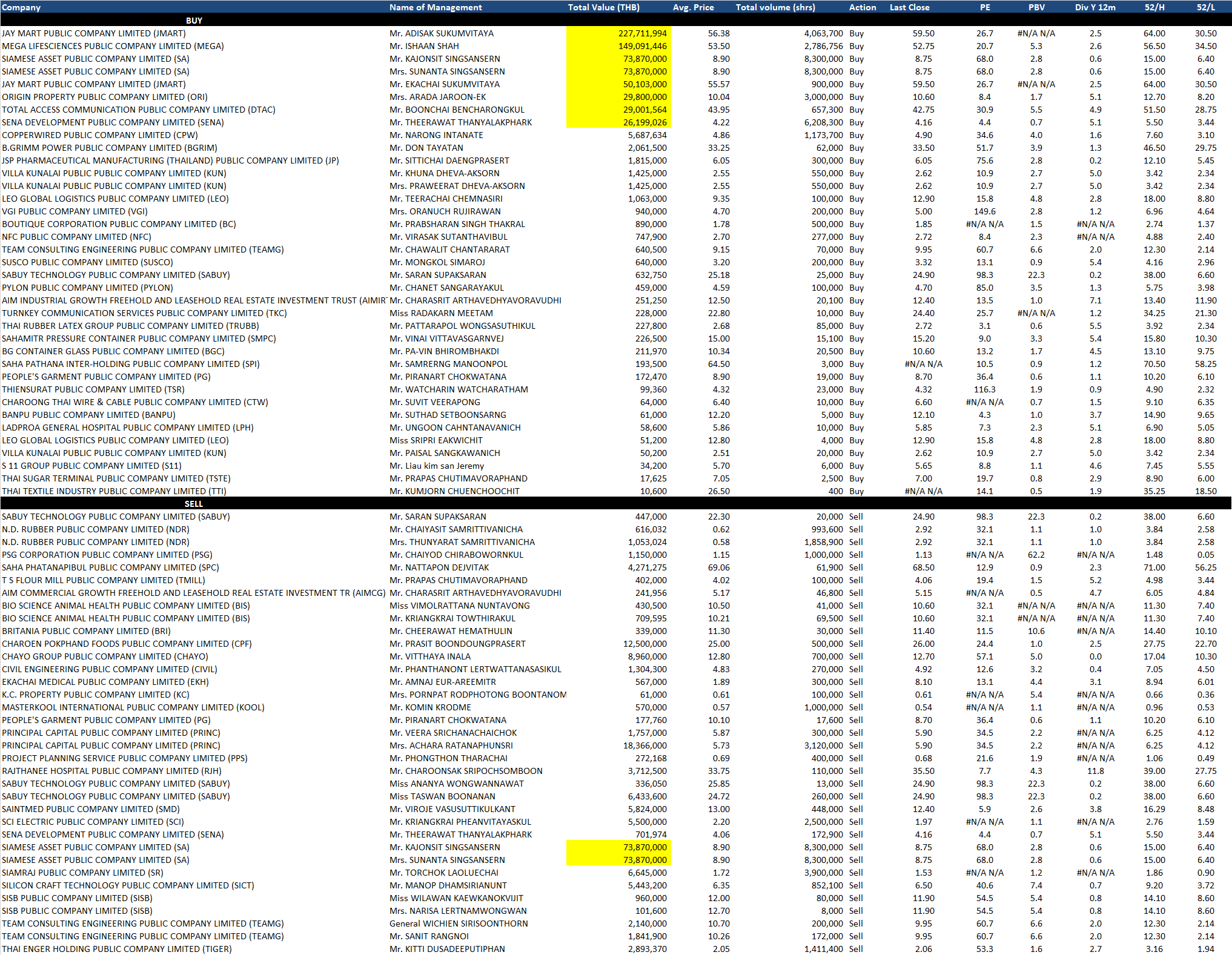Click BRITANIA PUBLIC COMPANY LIMITED (BRI)
This screenshot has width=1232, height=955.
pyautogui.click(x=86, y=631)
